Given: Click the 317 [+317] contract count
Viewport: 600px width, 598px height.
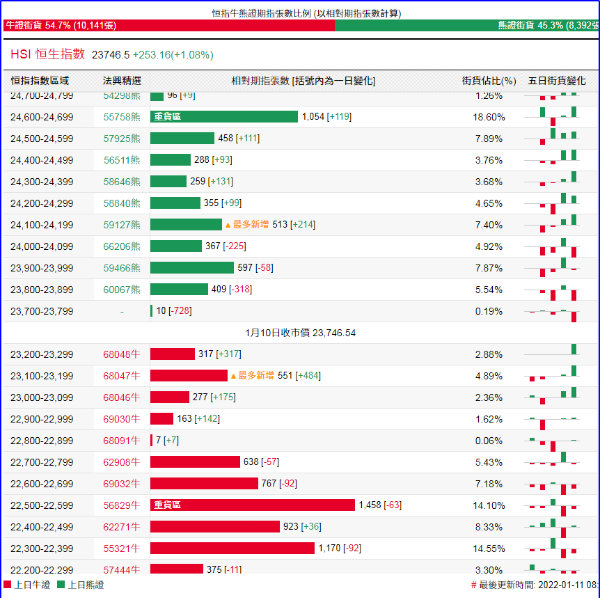Looking at the screenshot, I should pyautogui.click(x=220, y=354).
